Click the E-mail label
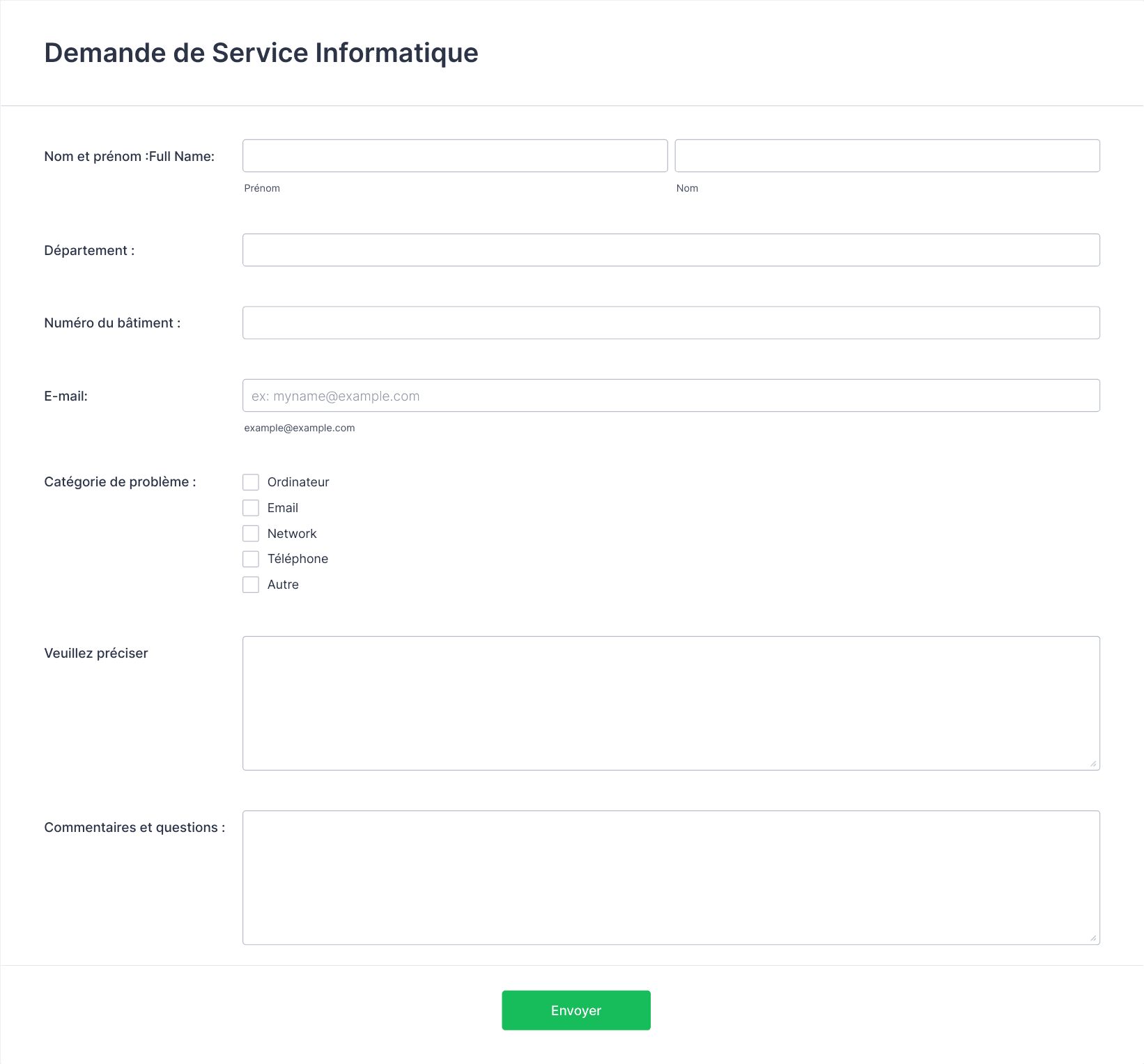The image size is (1144, 1064). coord(66,396)
